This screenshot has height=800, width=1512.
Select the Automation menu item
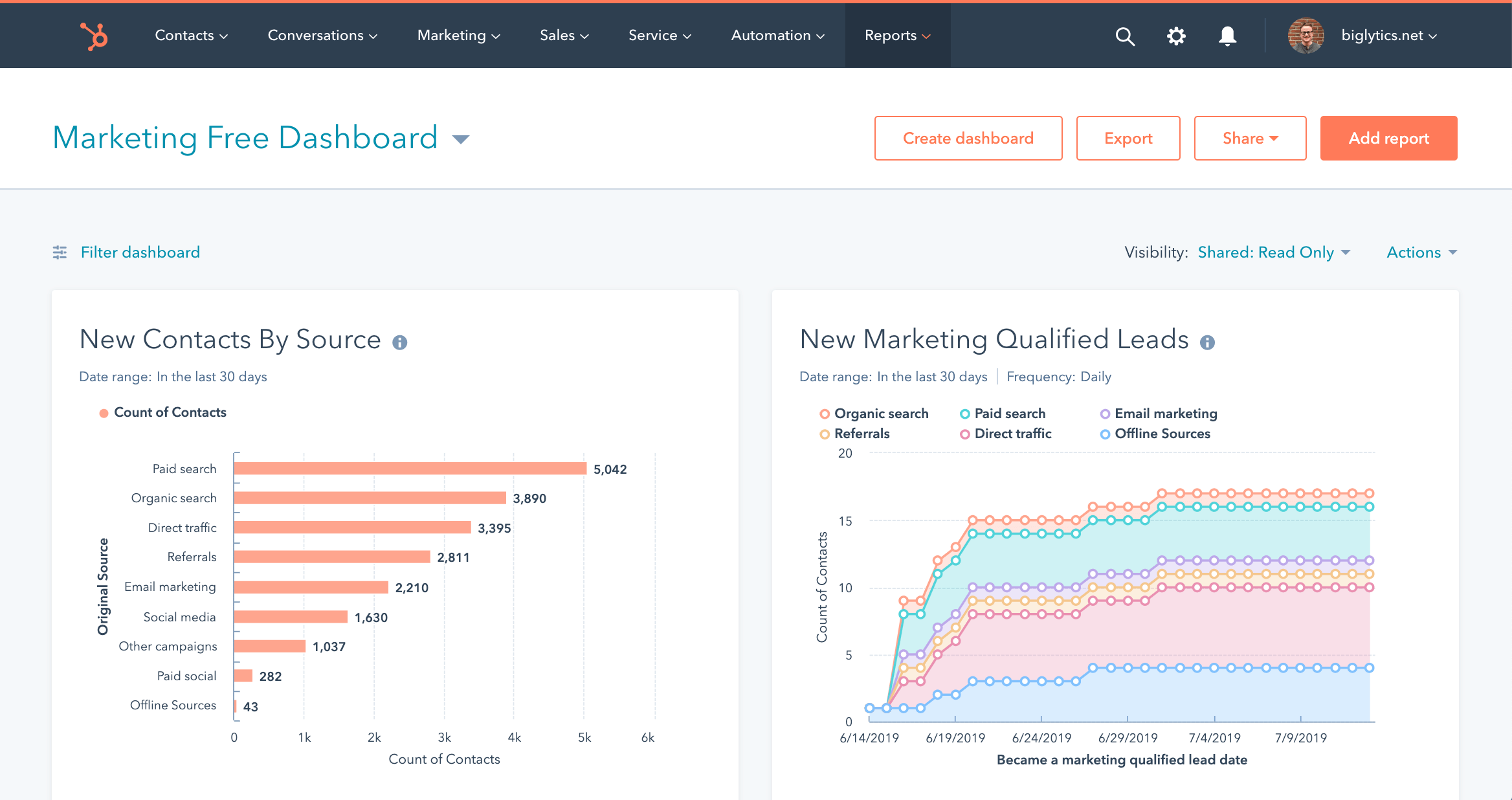778,35
